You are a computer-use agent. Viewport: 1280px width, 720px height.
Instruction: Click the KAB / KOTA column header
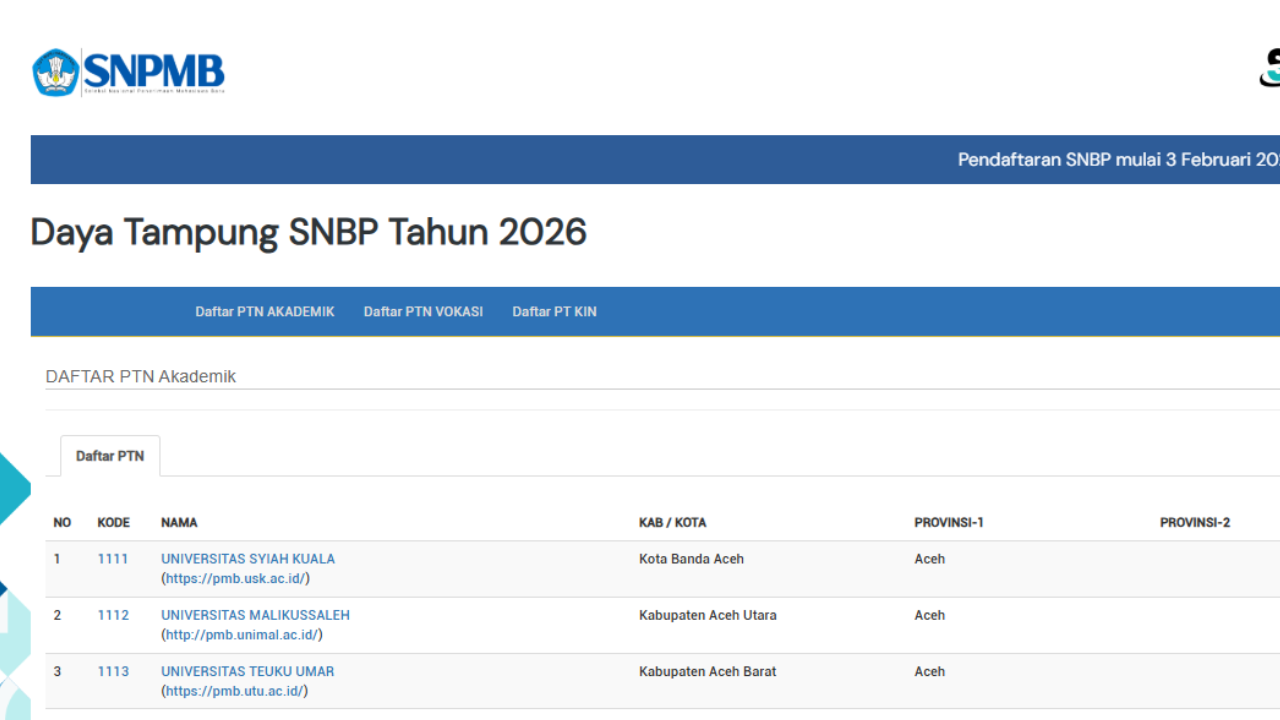(673, 522)
